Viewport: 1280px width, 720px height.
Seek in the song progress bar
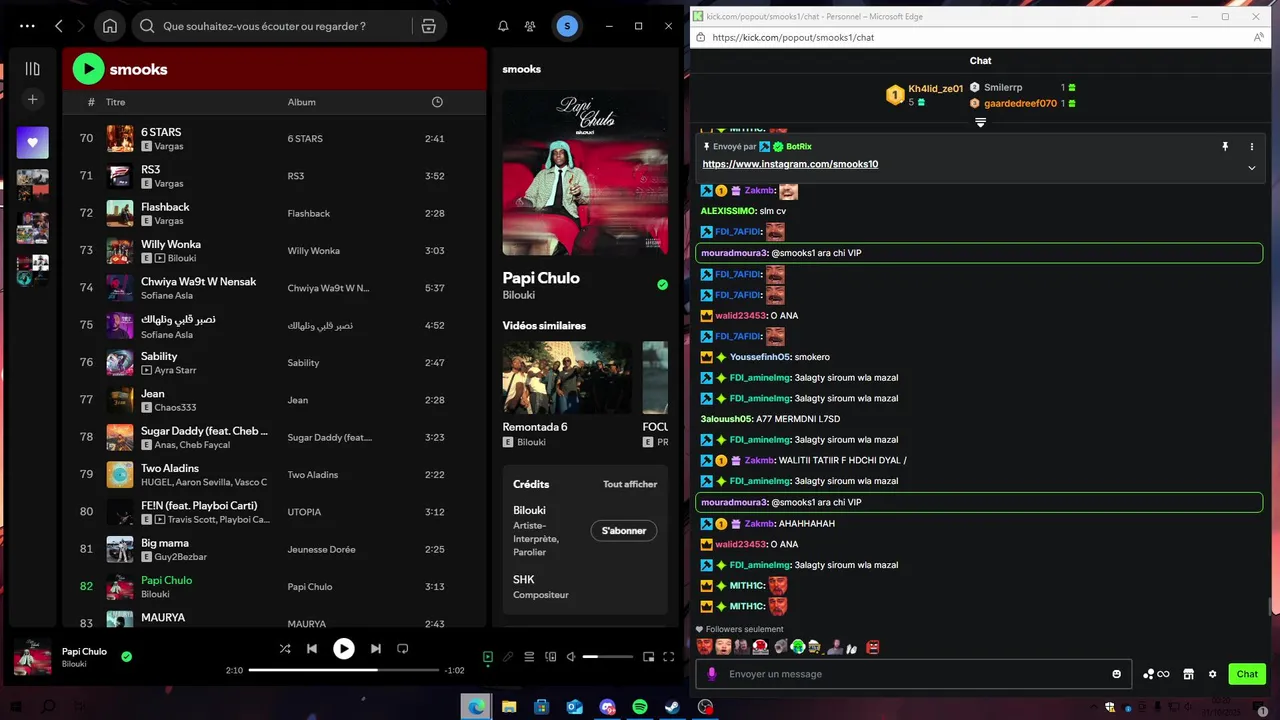pyautogui.click(x=344, y=670)
